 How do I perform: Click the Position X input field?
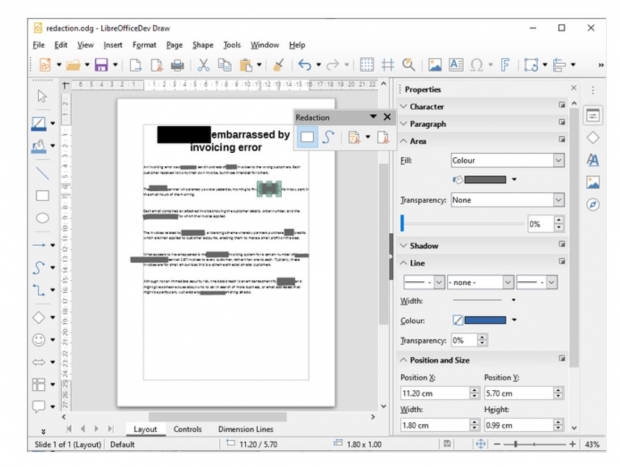click(x=426, y=394)
